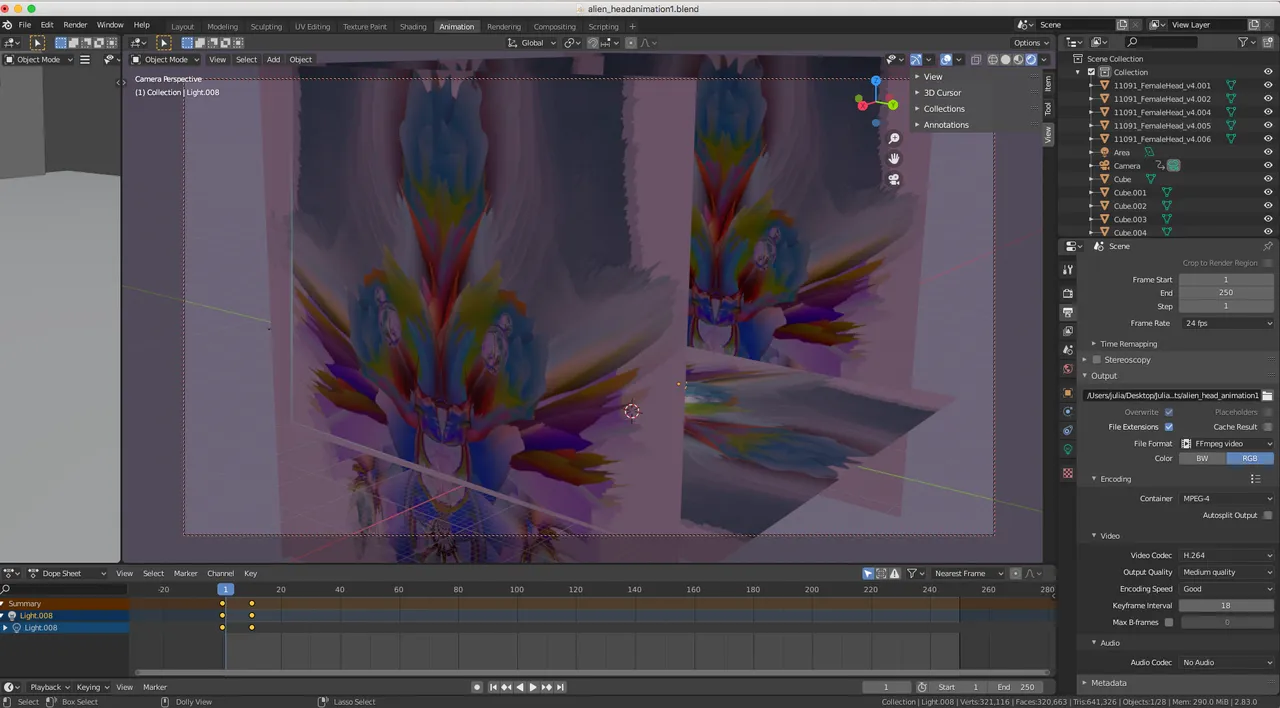Open the Render properties tab icon
1280x708 pixels.
point(1068,293)
